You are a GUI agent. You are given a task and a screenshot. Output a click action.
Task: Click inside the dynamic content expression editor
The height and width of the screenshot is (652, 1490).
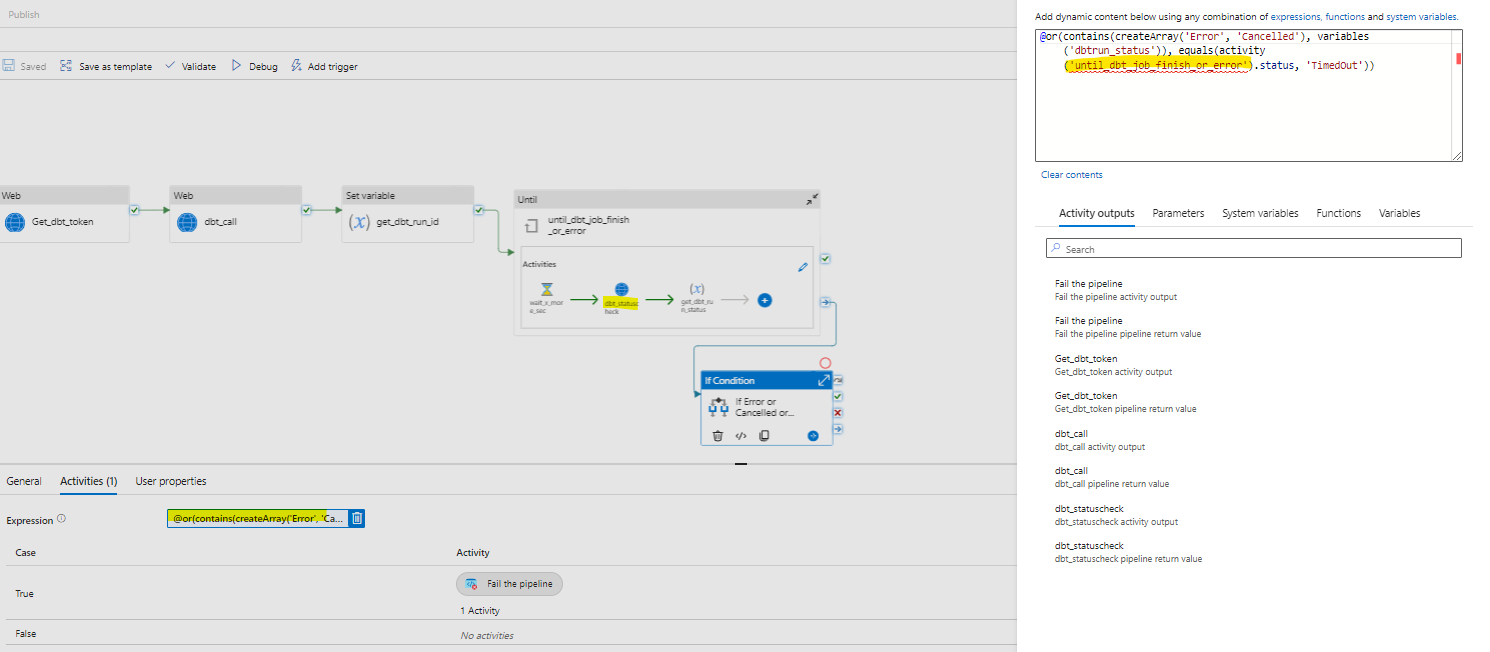click(x=1249, y=95)
